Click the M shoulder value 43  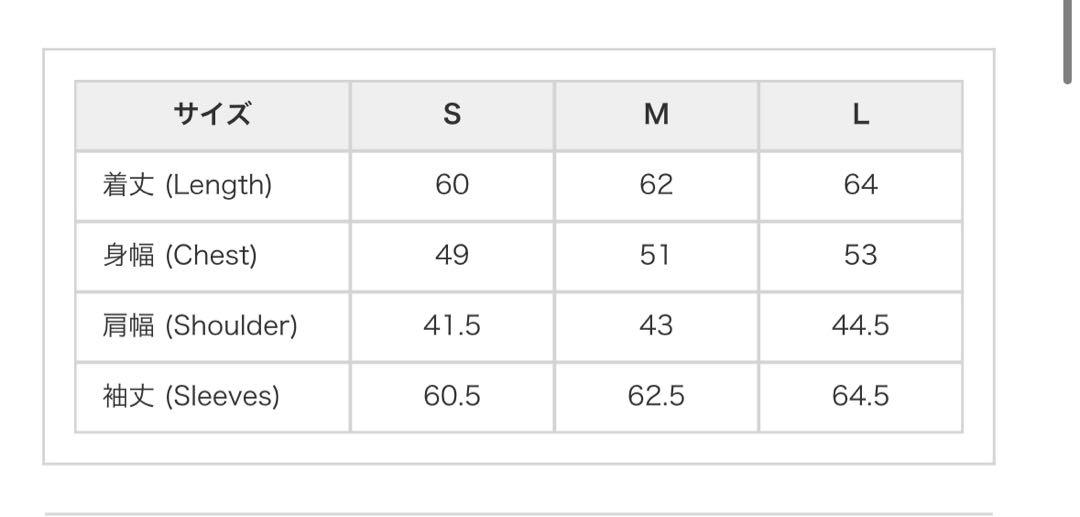coord(656,326)
